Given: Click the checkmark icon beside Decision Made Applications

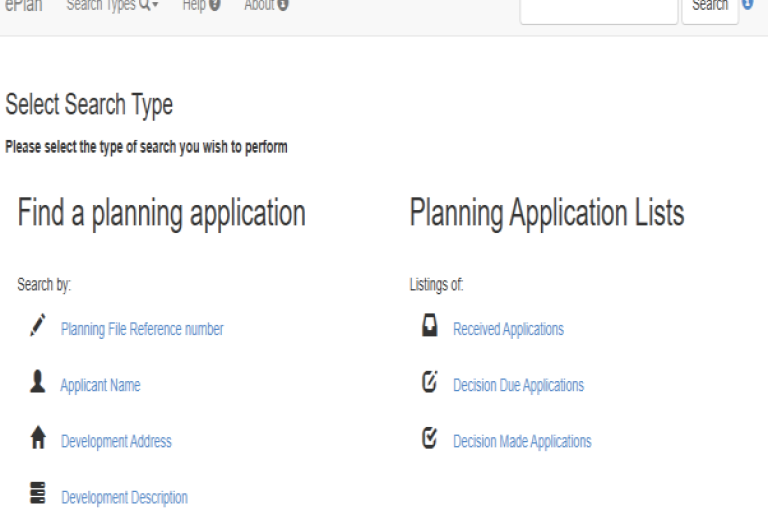Looking at the screenshot, I should (430, 439).
